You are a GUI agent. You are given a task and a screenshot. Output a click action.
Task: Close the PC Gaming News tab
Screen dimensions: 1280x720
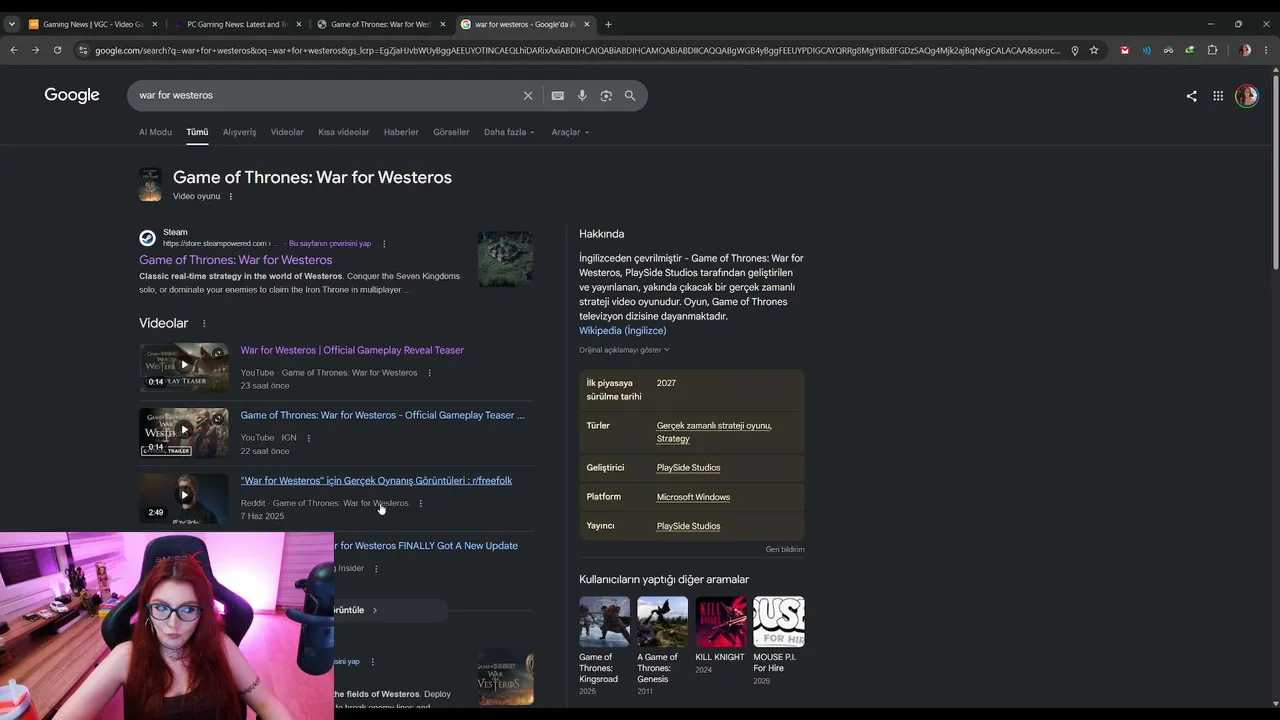[x=298, y=24]
